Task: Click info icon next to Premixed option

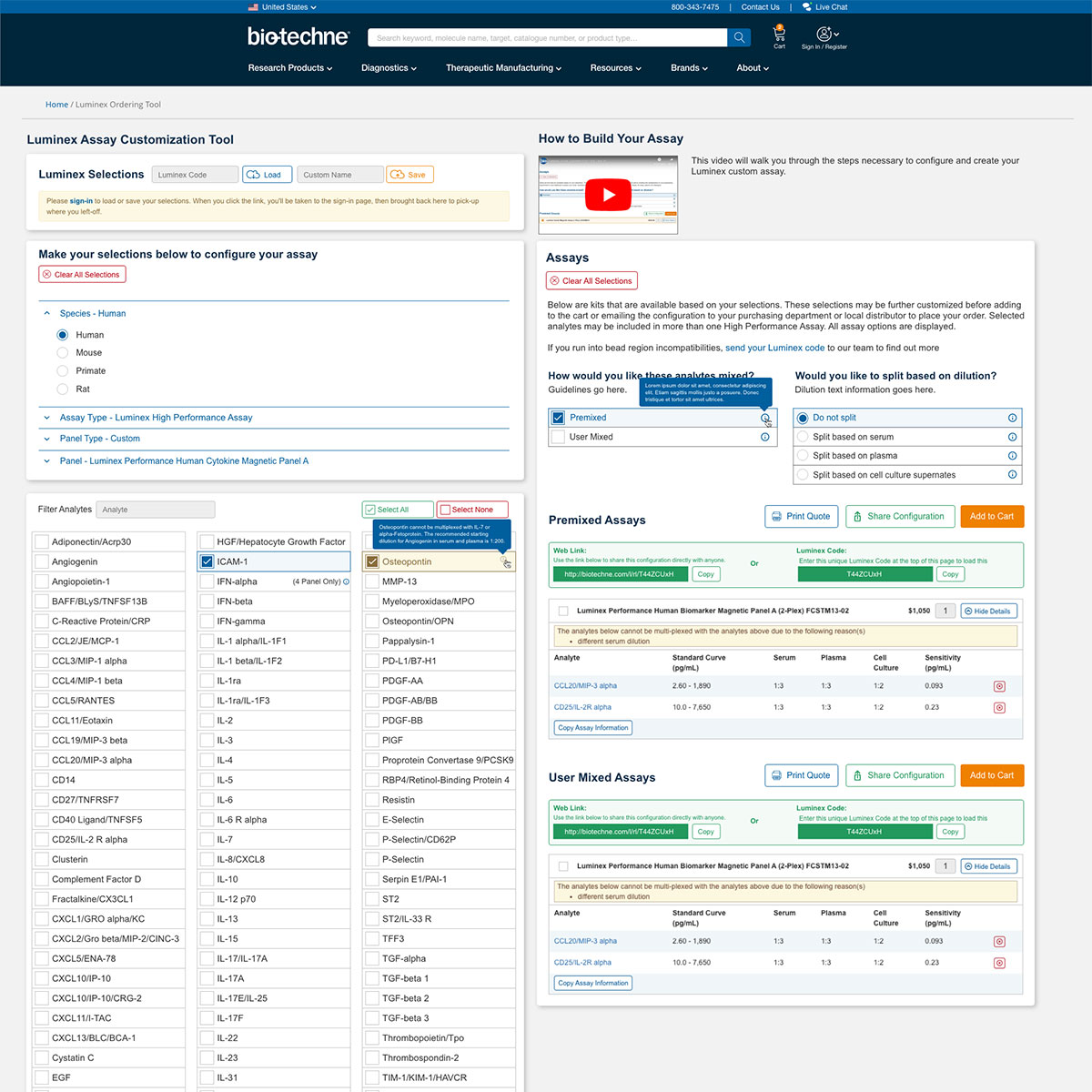Action: tap(765, 418)
